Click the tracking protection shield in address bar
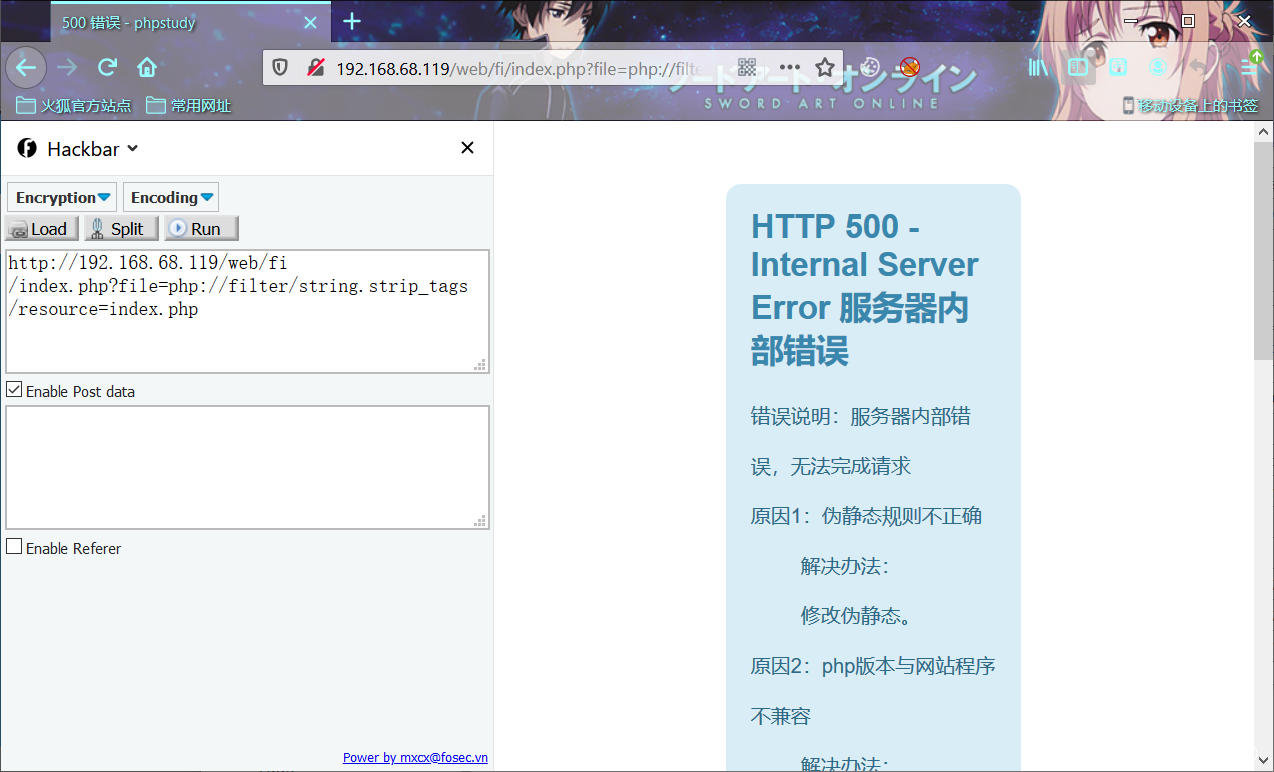The image size is (1274, 772). [x=280, y=67]
